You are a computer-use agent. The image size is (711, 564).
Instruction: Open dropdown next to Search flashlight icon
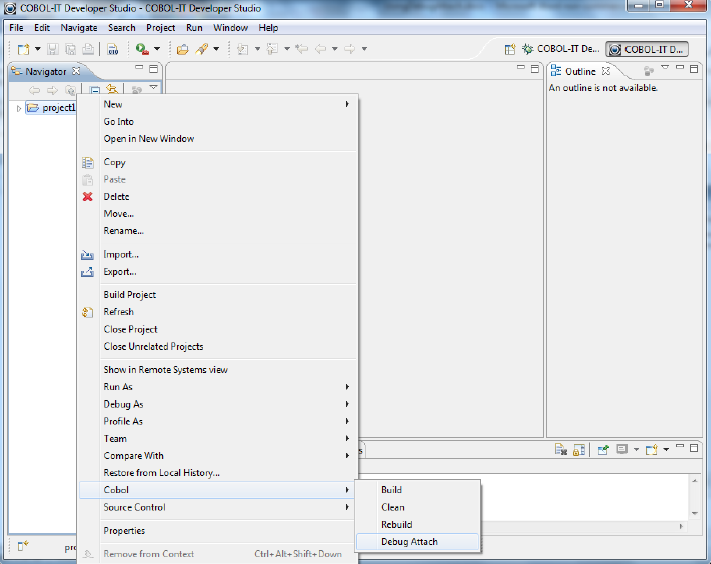pyautogui.click(x=216, y=49)
